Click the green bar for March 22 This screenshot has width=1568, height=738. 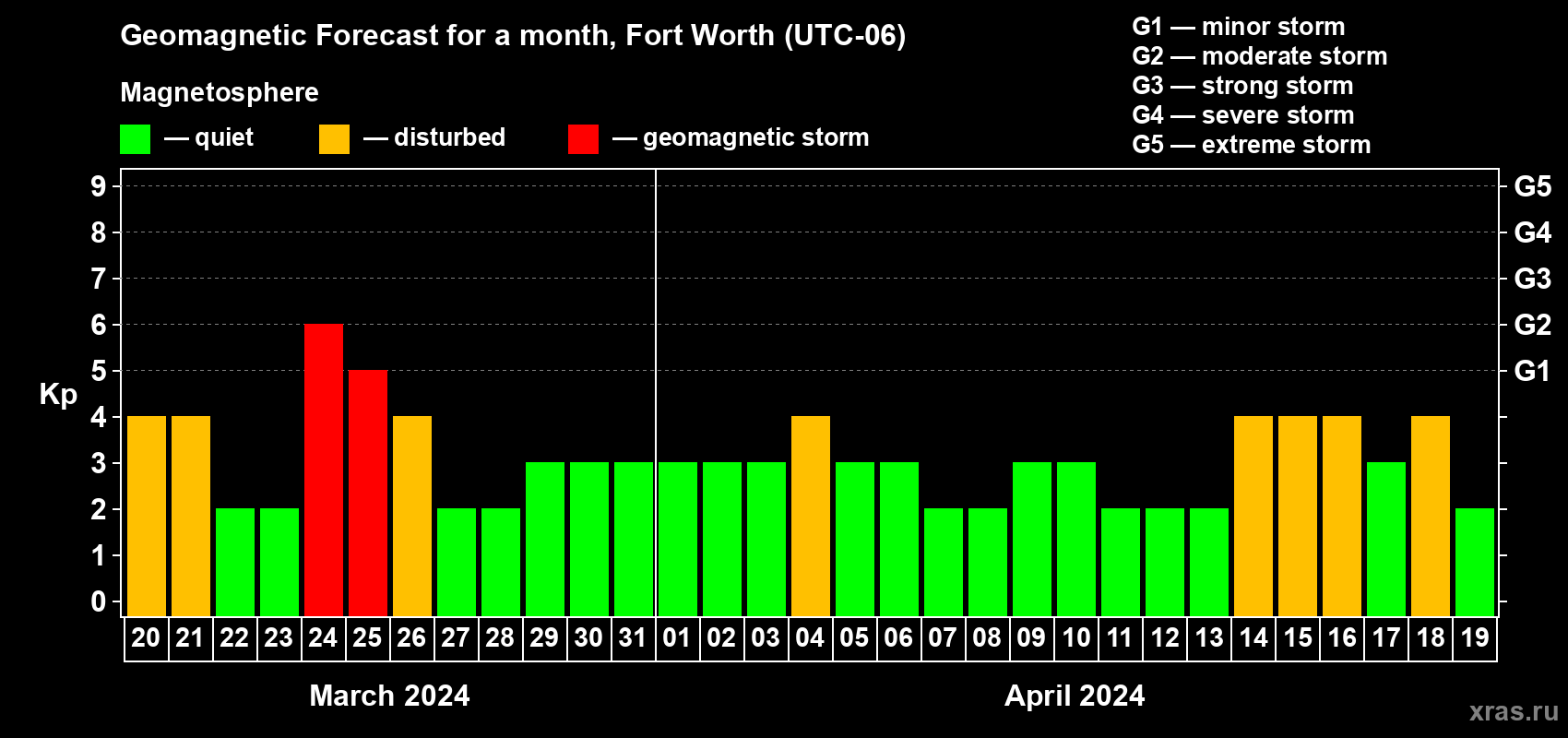(x=235, y=563)
